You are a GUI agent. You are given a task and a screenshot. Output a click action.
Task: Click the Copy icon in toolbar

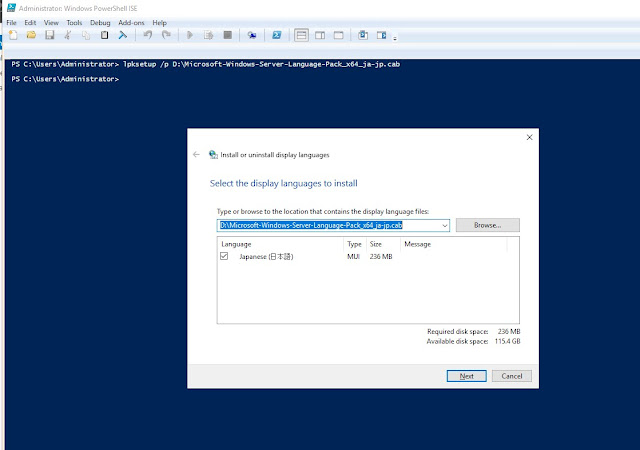(x=86, y=35)
